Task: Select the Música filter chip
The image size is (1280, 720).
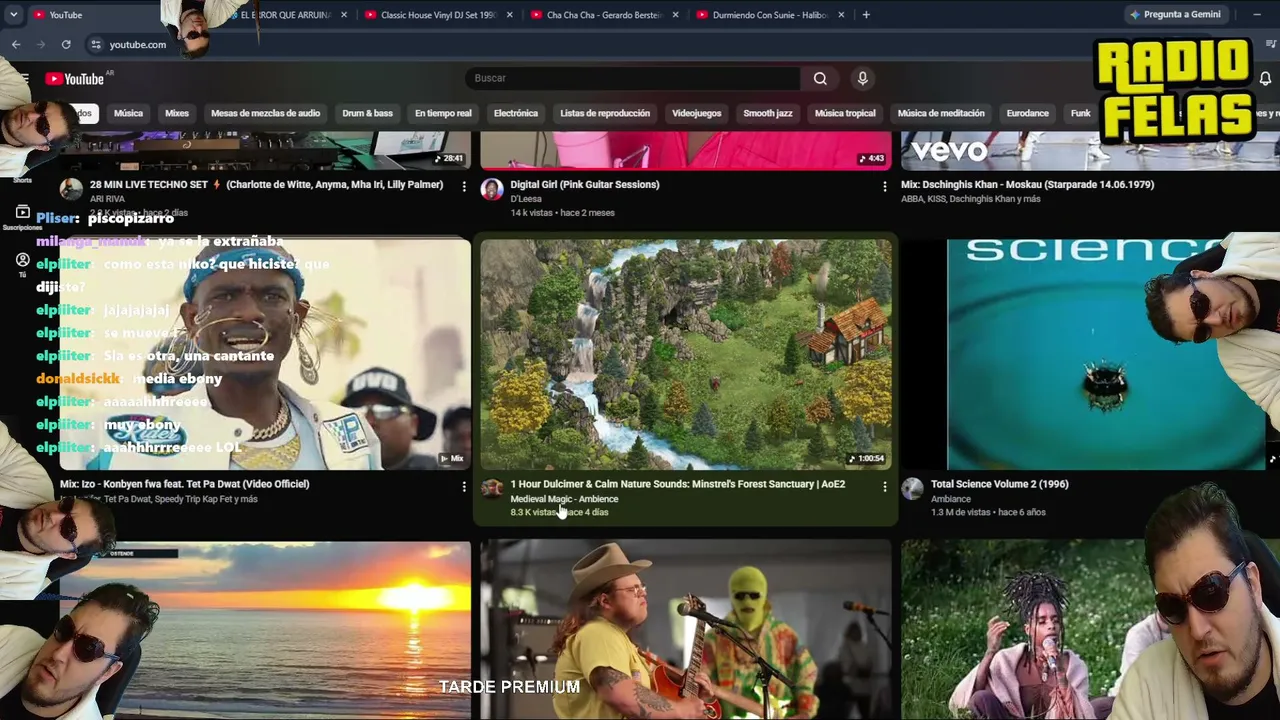Action: tap(128, 113)
